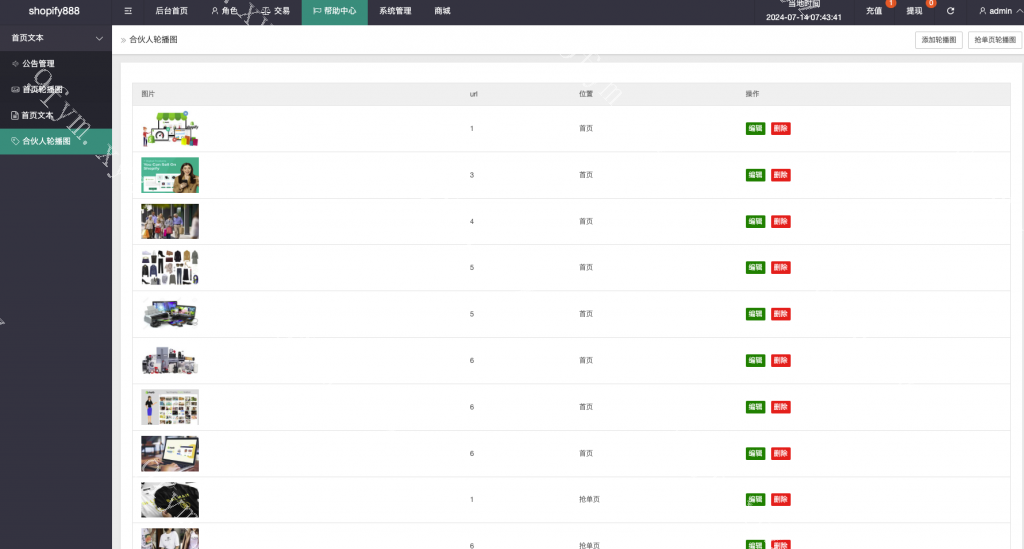Open the printer and monitor electronics thumbnail
Screen dimensions: 1024x549
(170, 314)
